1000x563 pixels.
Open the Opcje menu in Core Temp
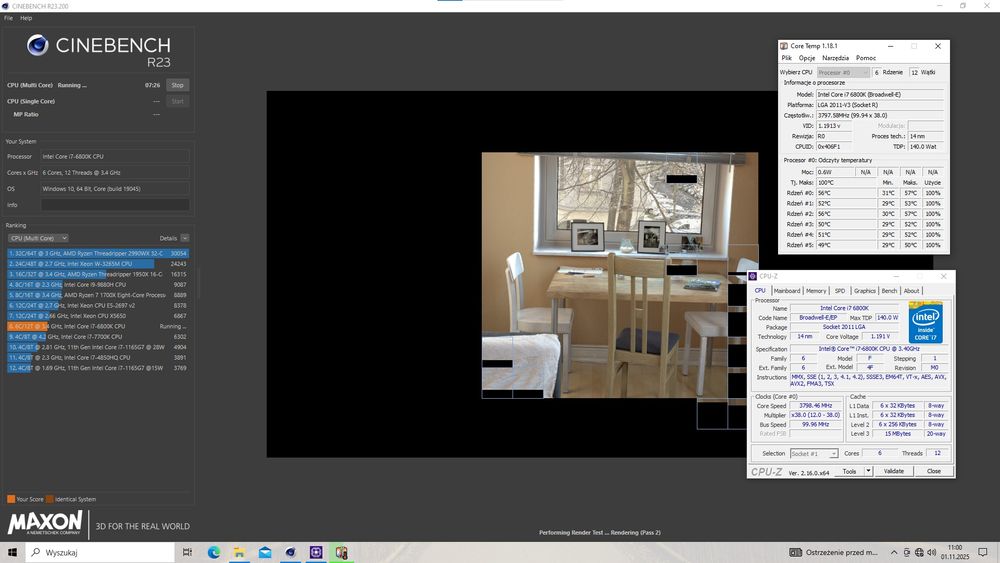coord(807,58)
